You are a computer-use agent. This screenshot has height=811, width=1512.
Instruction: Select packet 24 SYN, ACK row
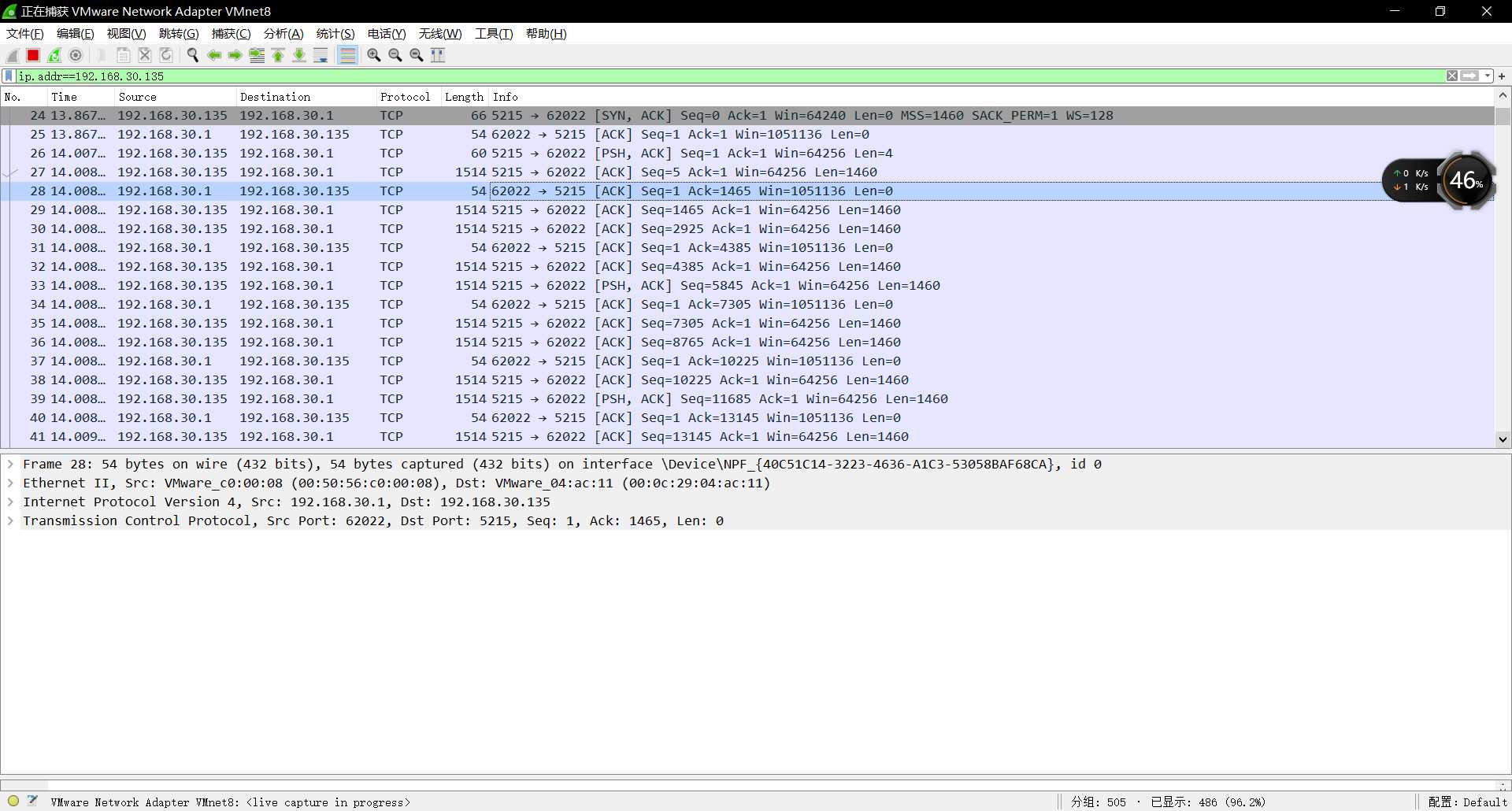click(747, 116)
